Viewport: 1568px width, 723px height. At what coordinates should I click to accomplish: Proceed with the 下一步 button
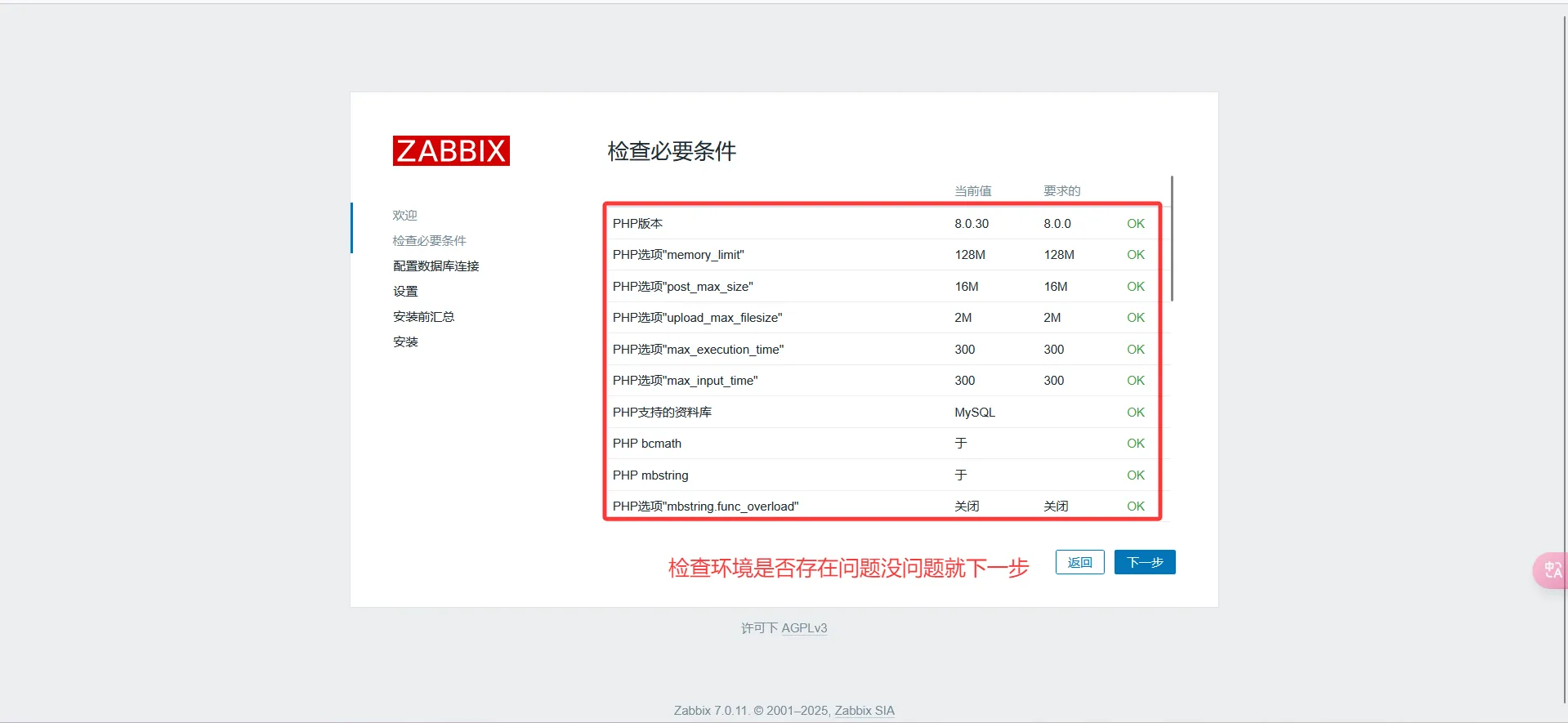(x=1145, y=562)
